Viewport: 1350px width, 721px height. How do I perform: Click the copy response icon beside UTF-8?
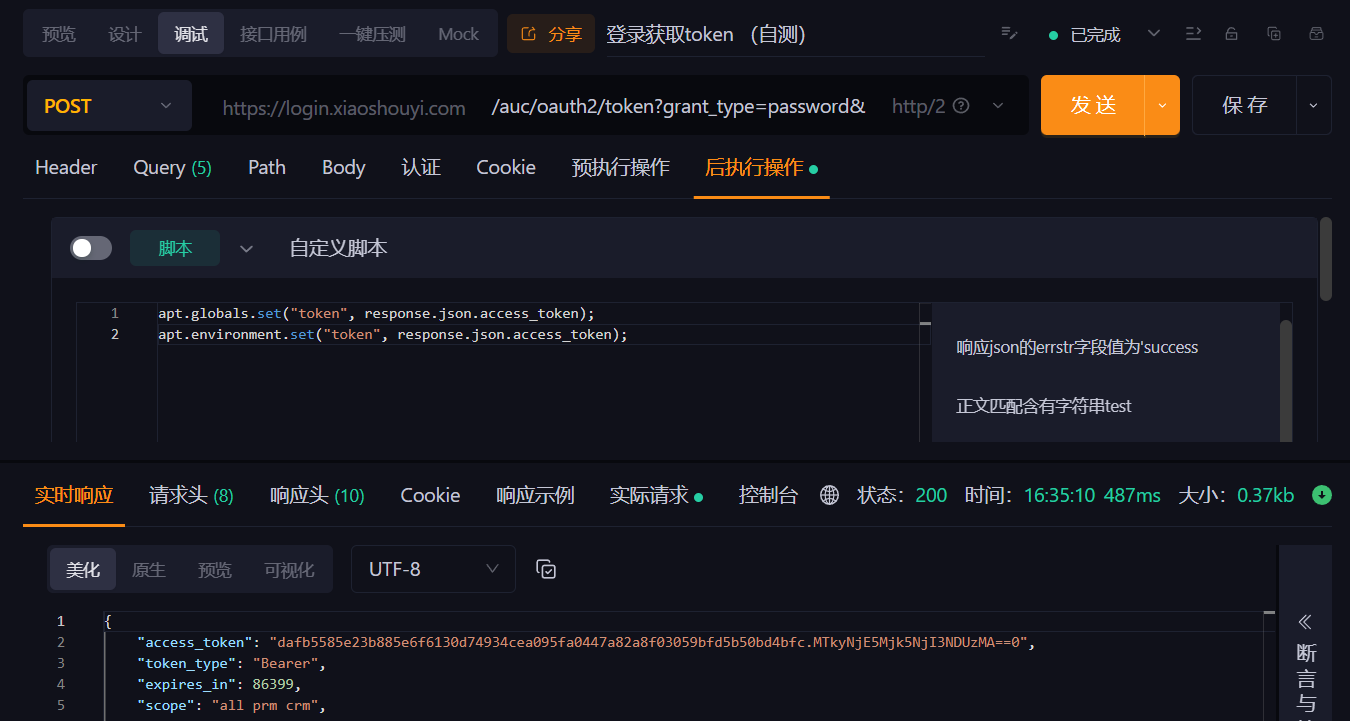tap(546, 569)
